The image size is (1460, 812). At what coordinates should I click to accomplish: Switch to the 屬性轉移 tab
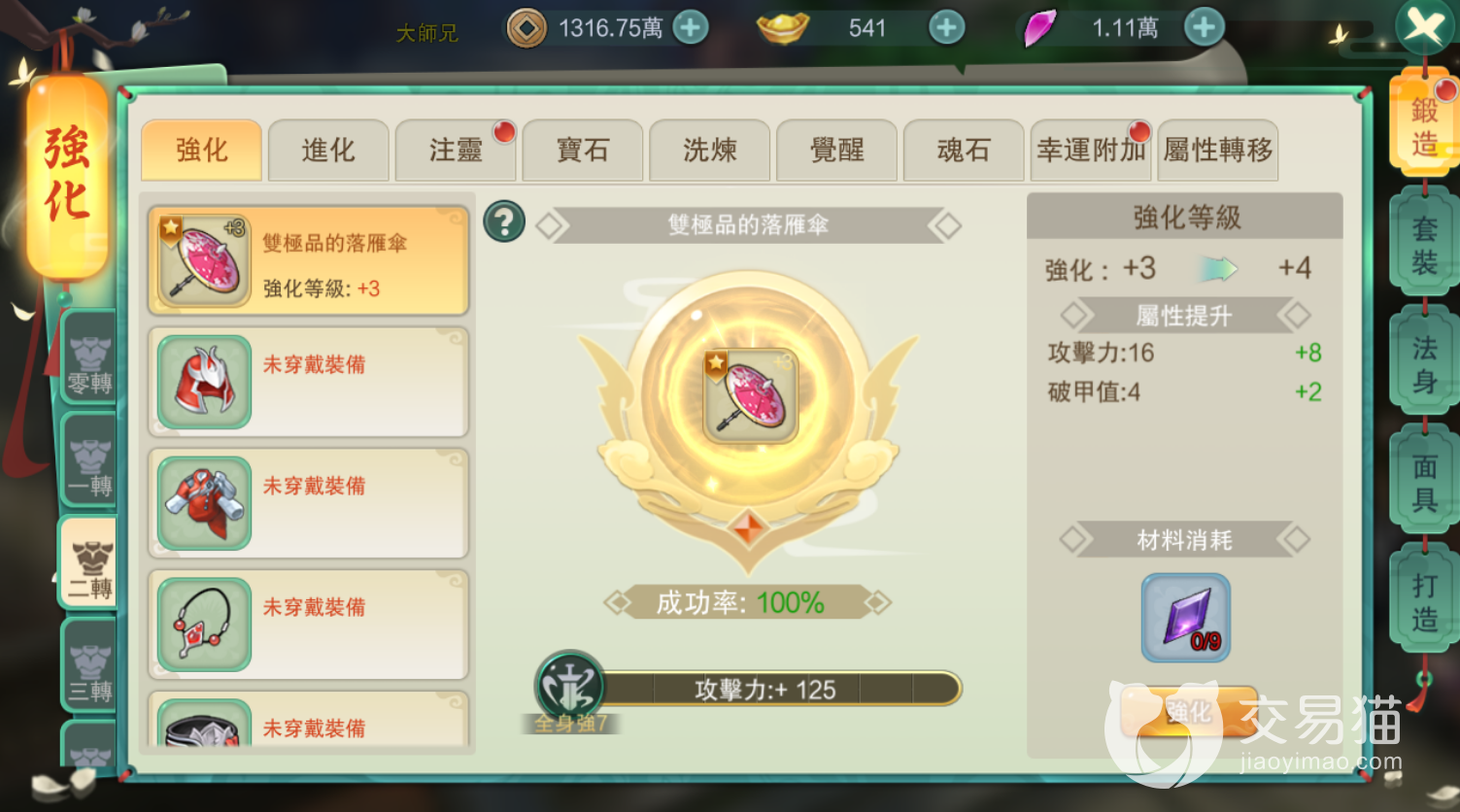(1217, 151)
